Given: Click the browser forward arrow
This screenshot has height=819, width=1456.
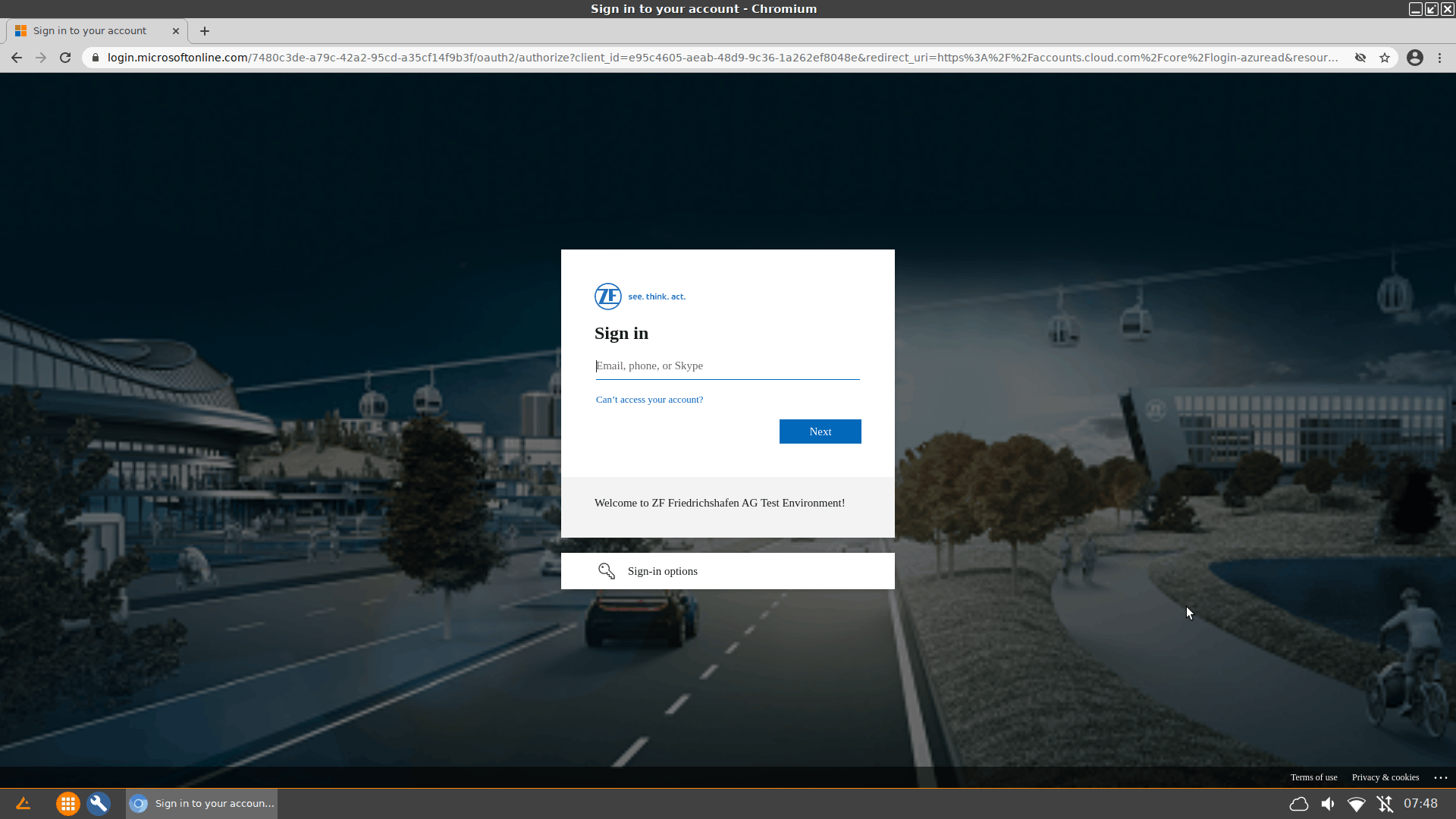Looking at the screenshot, I should tap(41, 58).
